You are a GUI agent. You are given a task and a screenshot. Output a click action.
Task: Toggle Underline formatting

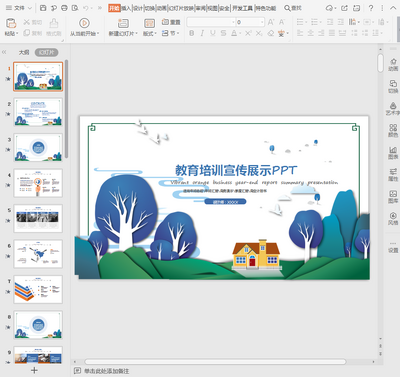point(213,33)
